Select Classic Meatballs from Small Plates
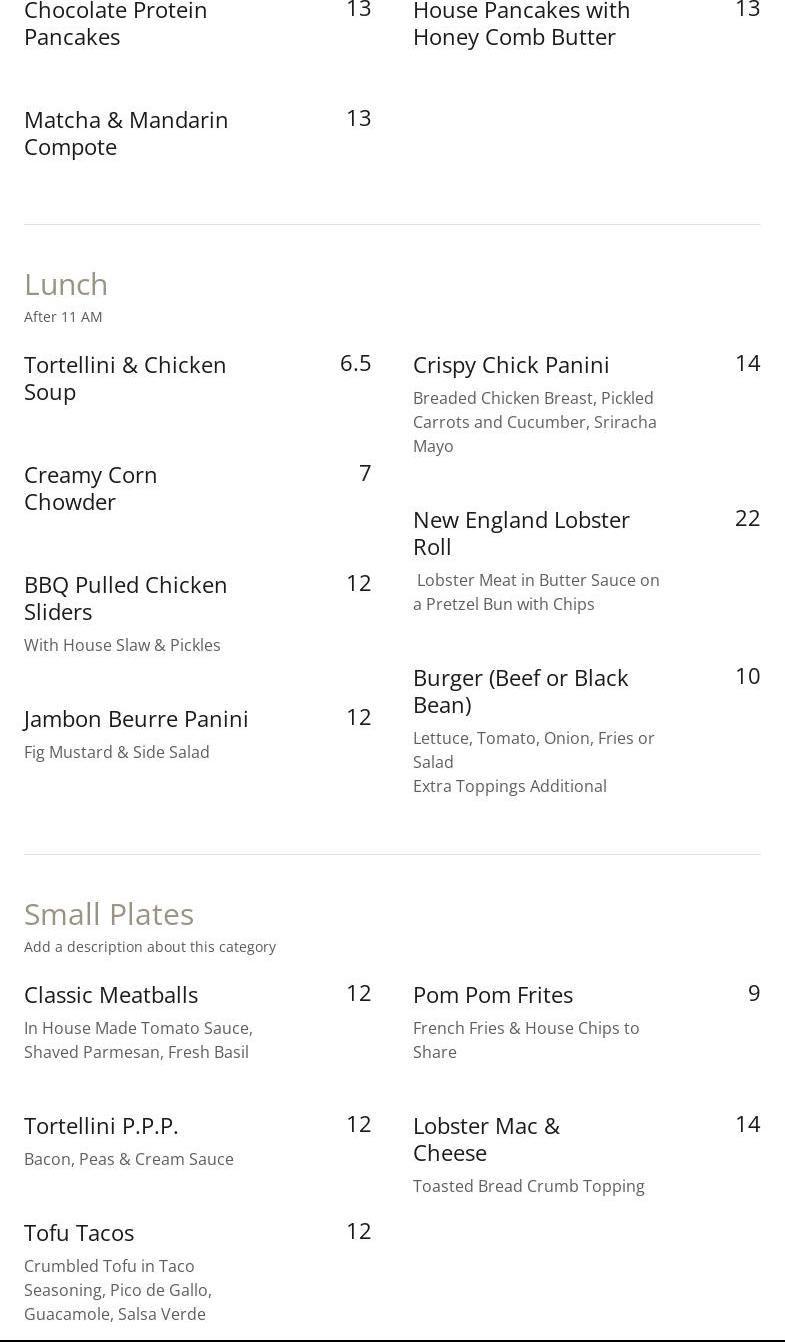This screenshot has height=1342, width=785. point(111,995)
